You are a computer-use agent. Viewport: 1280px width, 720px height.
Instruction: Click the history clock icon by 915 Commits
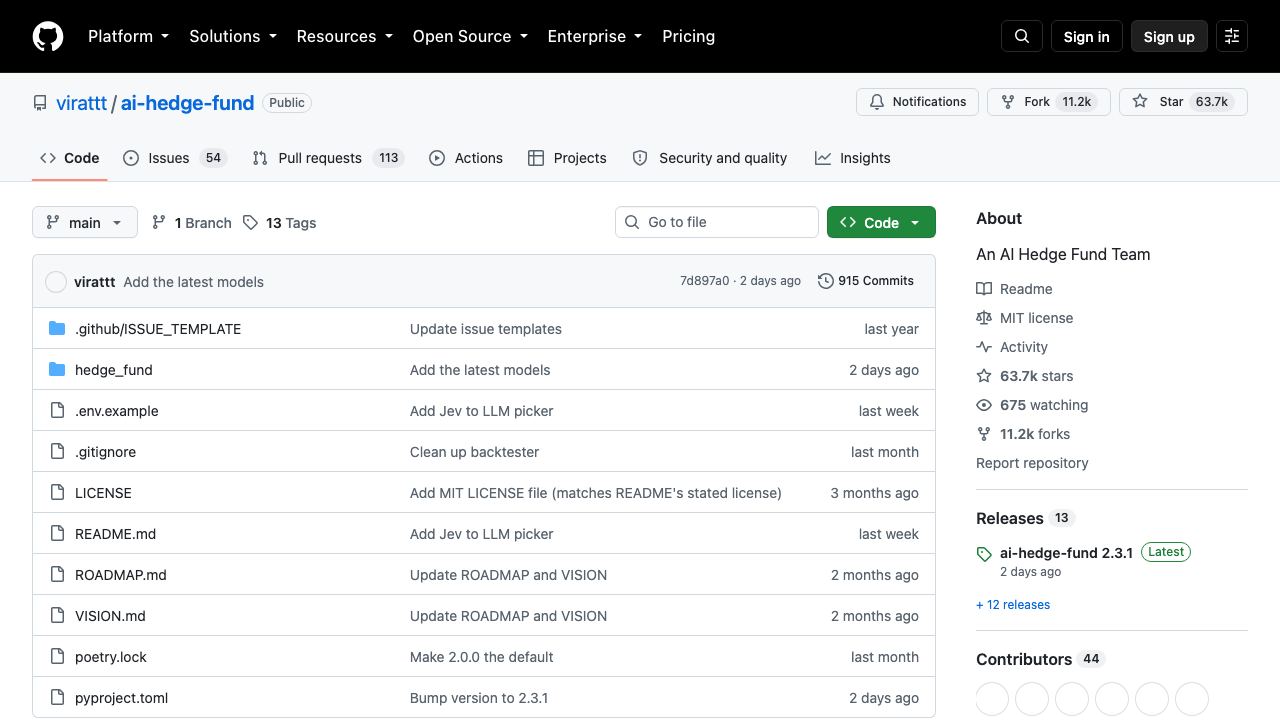826,281
